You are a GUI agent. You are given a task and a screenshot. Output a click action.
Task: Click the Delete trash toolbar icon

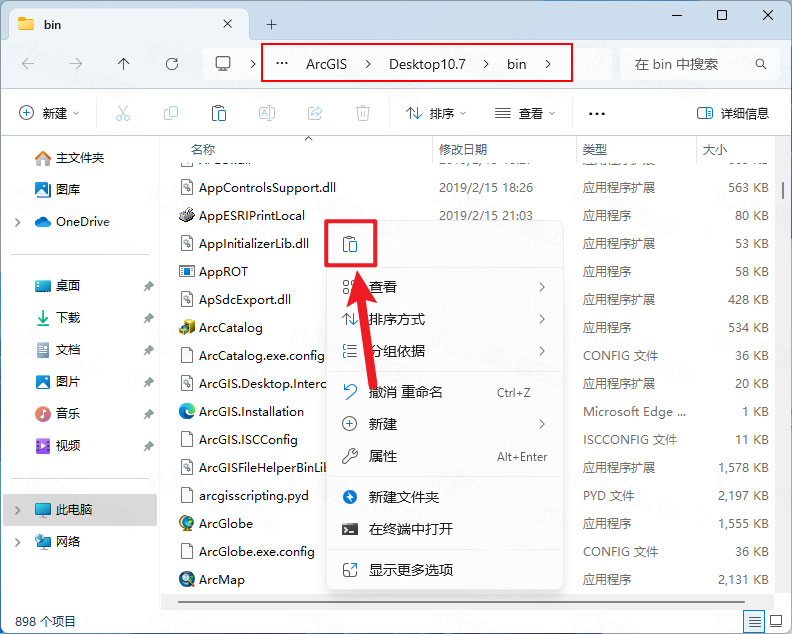[363, 113]
